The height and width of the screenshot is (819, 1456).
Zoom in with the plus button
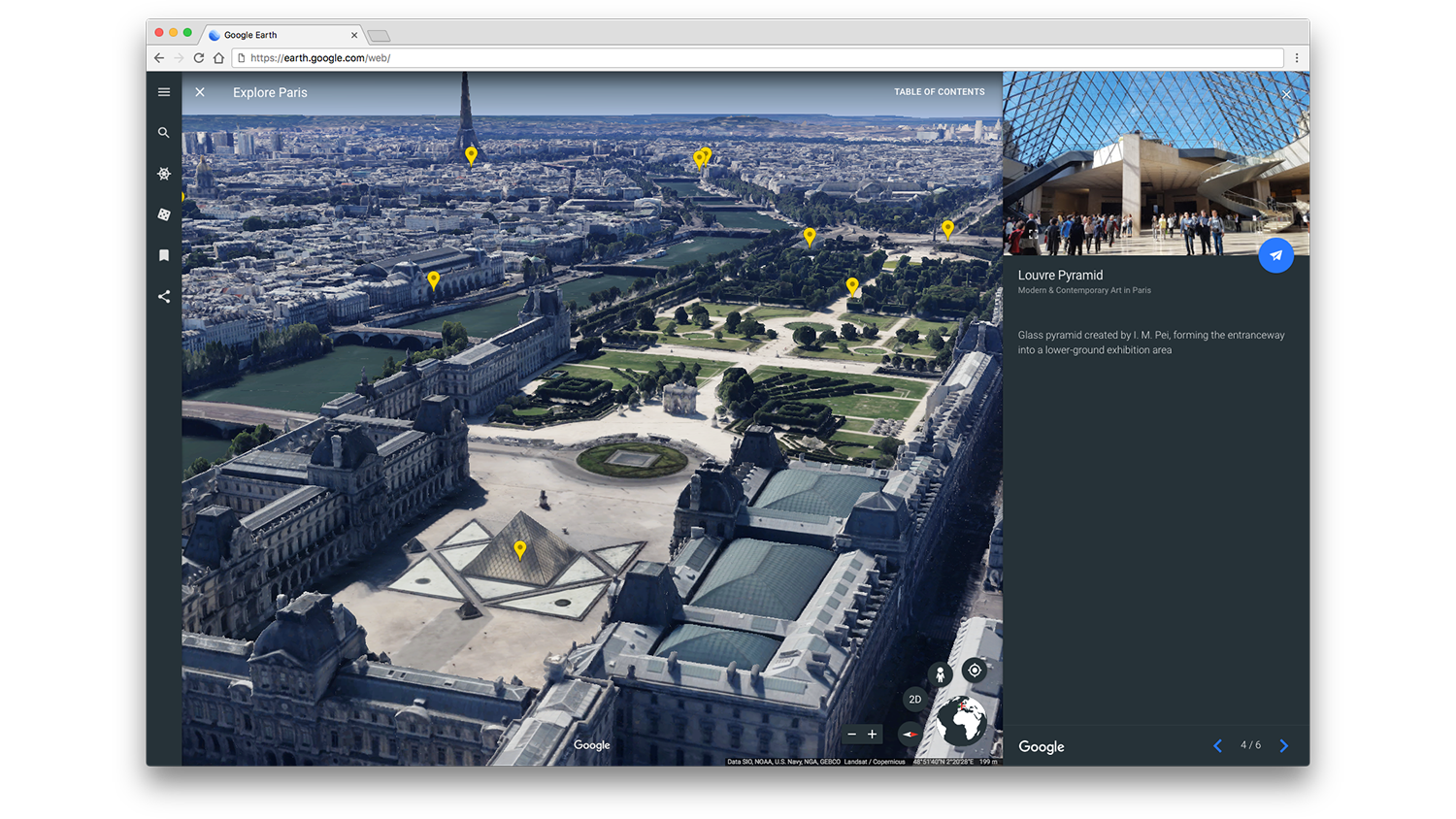pyautogui.click(x=872, y=735)
